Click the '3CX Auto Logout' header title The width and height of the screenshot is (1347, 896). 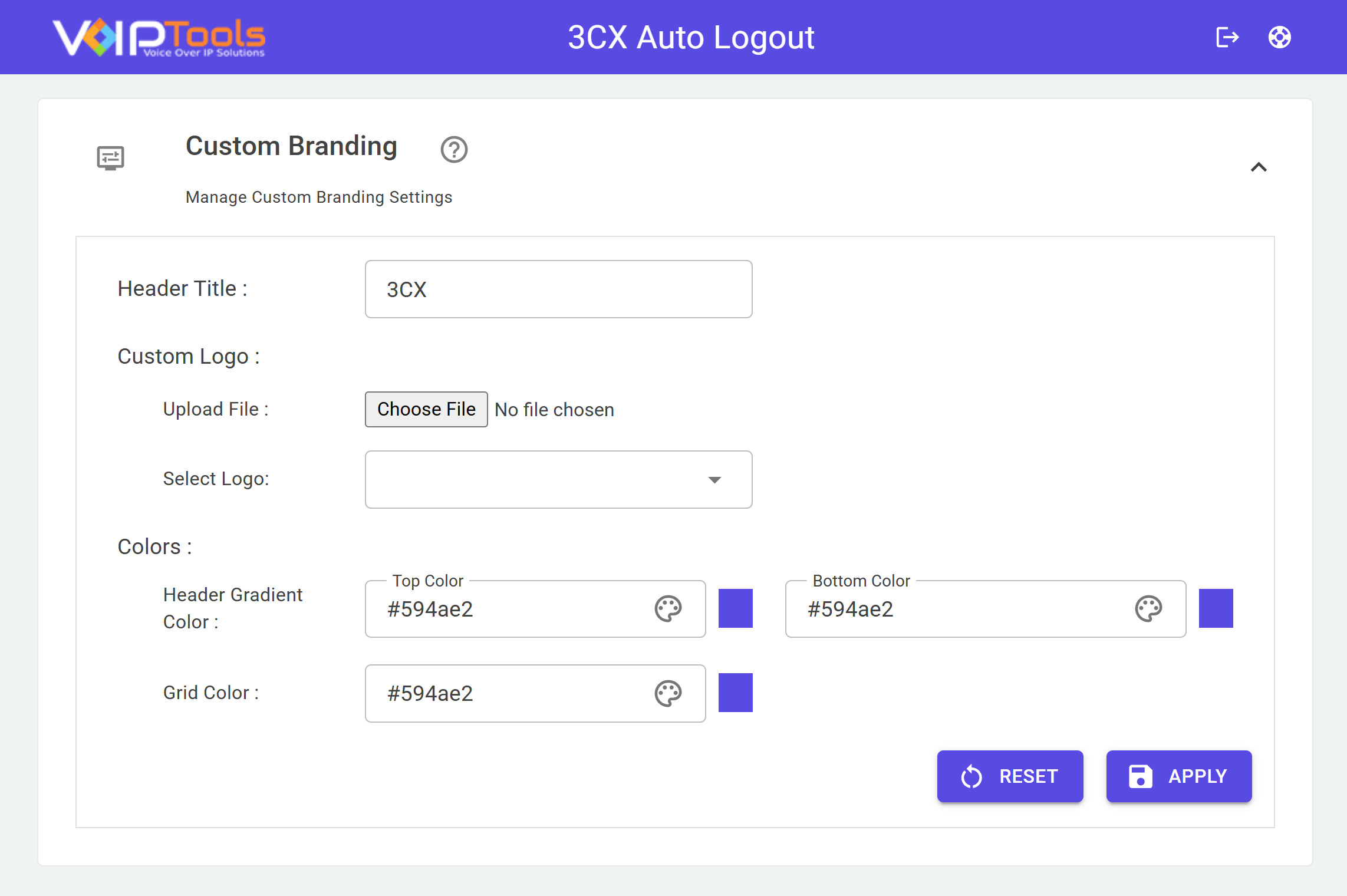[691, 38]
